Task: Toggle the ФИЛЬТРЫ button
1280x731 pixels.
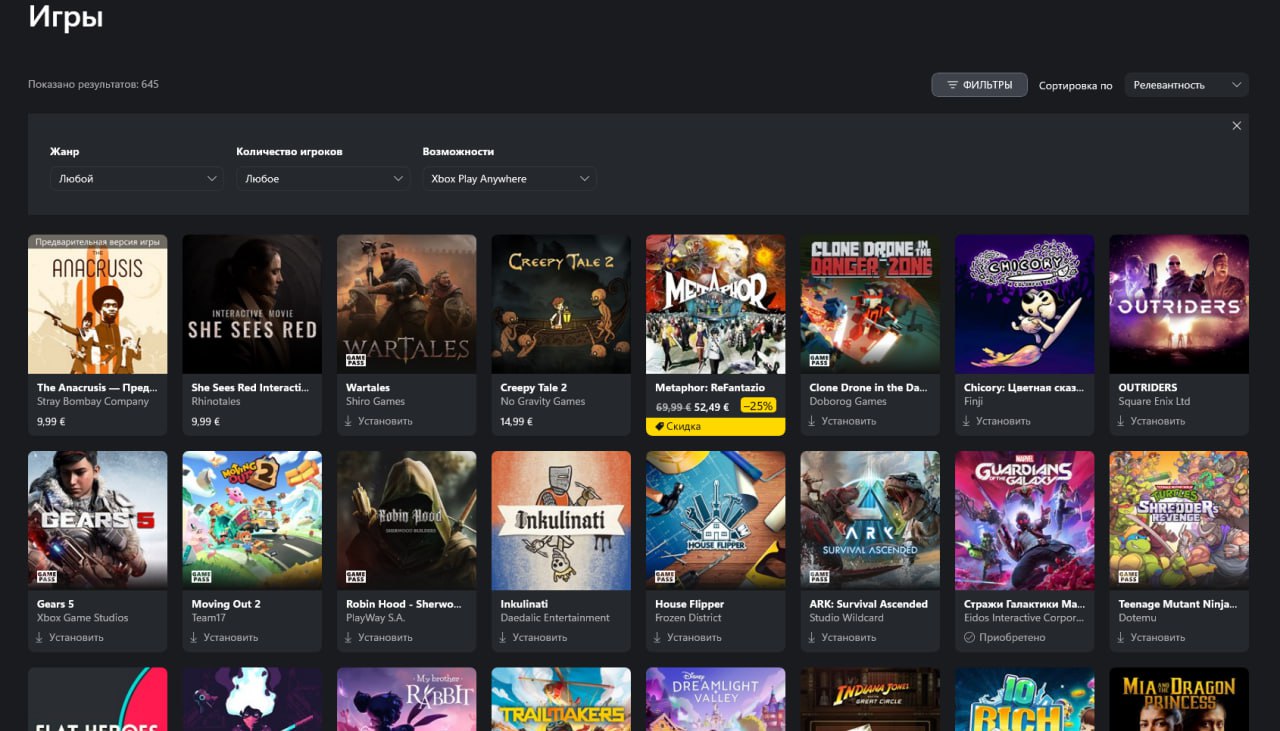Action: [979, 85]
